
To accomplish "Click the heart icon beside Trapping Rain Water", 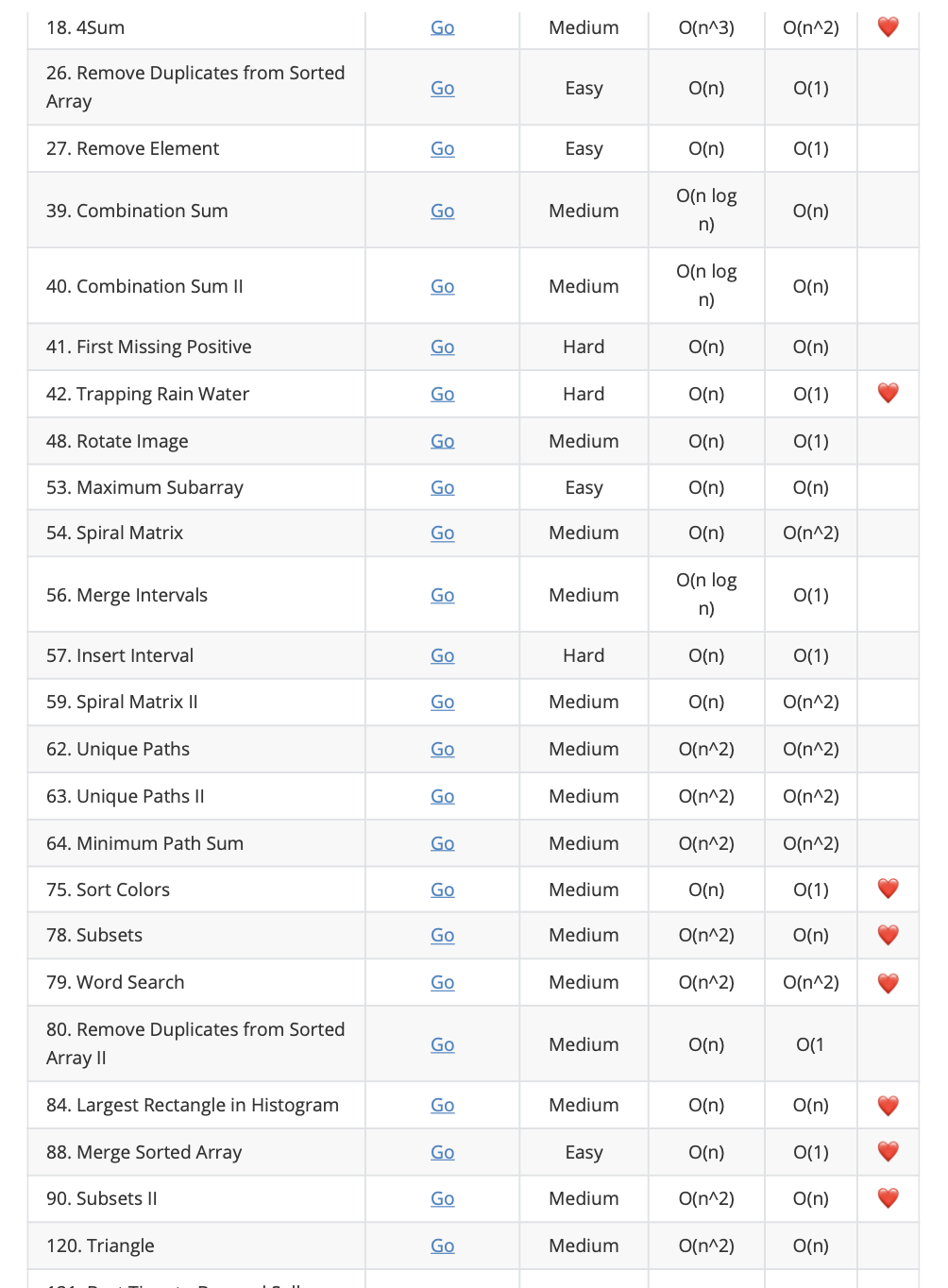I will (888, 394).
